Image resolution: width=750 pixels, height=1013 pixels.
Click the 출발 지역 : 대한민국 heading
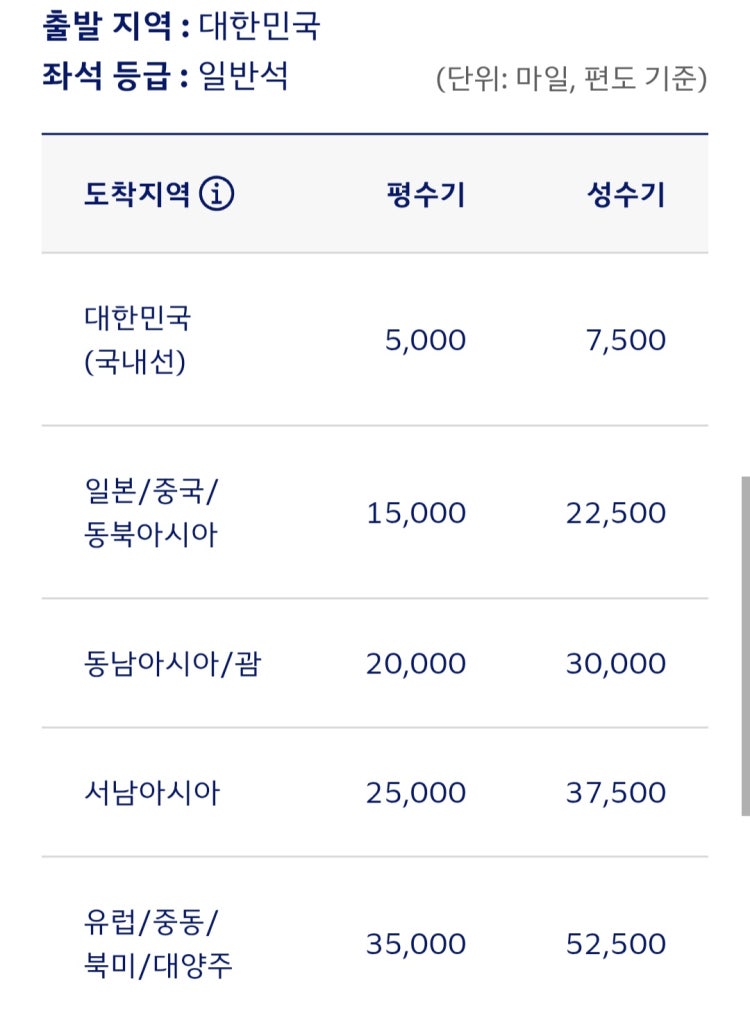click(181, 26)
